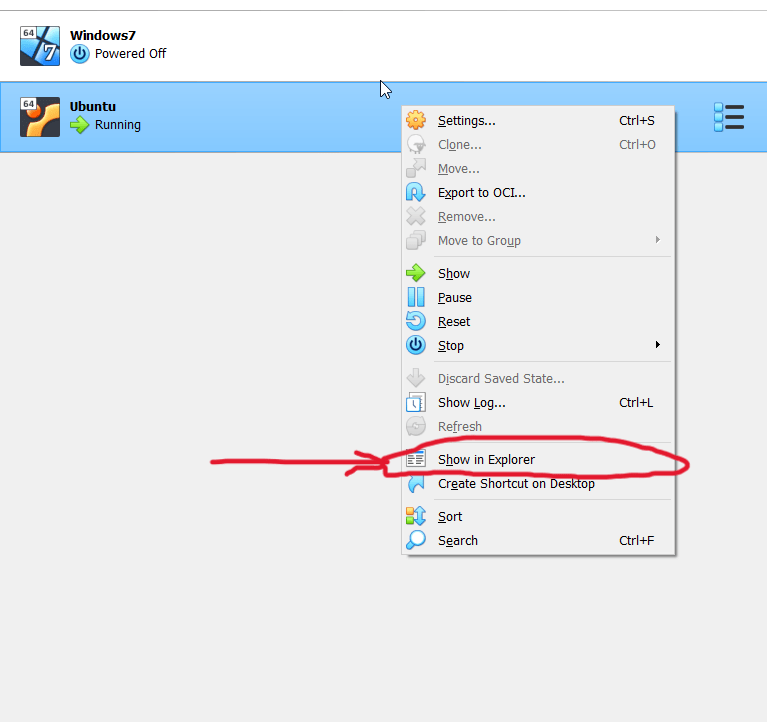This screenshot has width=767, height=722.
Task: Open Search from the context menu
Action: [x=538, y=541]
